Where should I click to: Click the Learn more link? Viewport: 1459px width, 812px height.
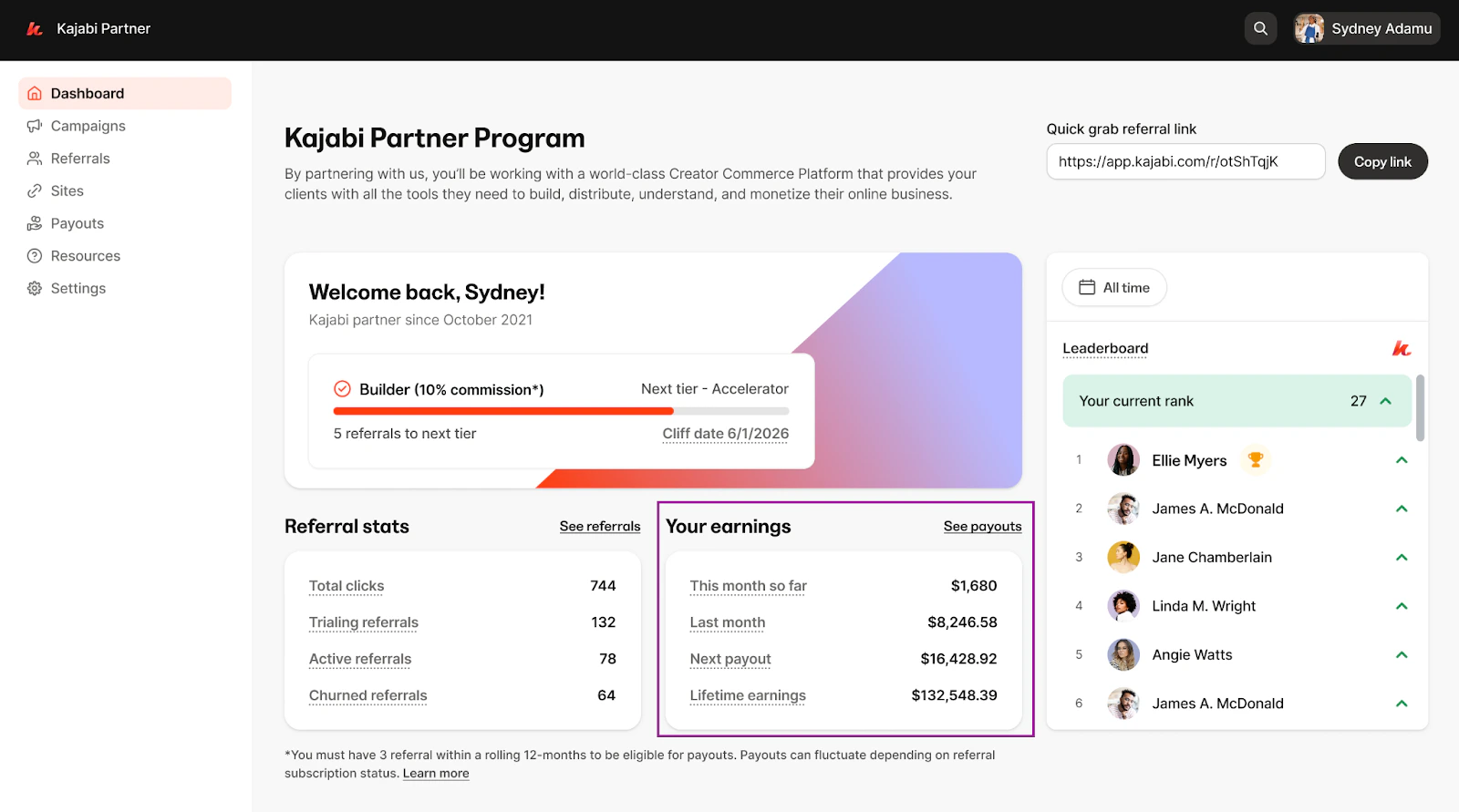pos(436,773)
